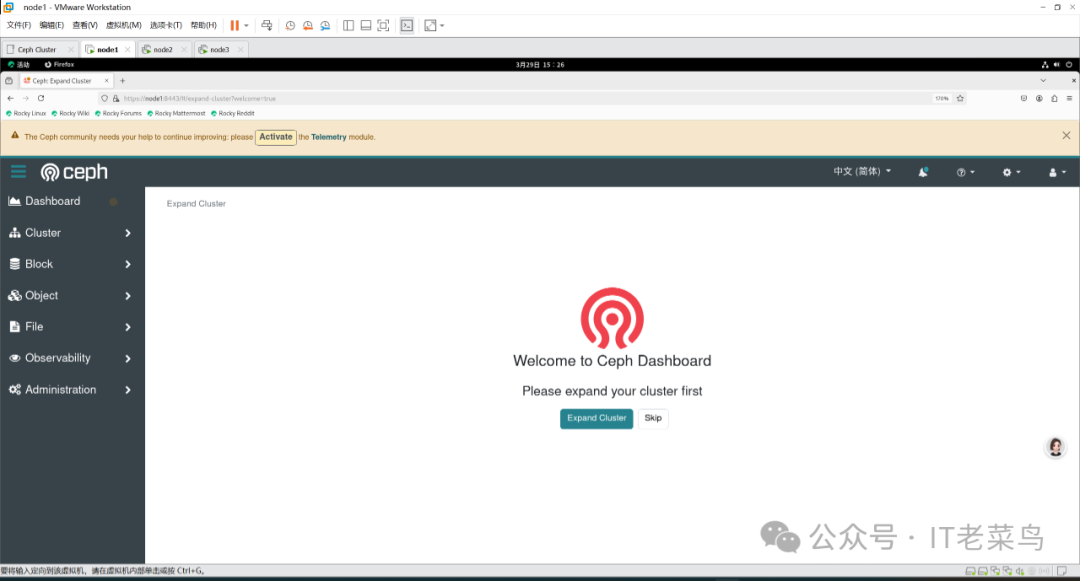The image size is (1080, 581).
Task: Open the Ceph help dropdown
Action: point(965,172)
